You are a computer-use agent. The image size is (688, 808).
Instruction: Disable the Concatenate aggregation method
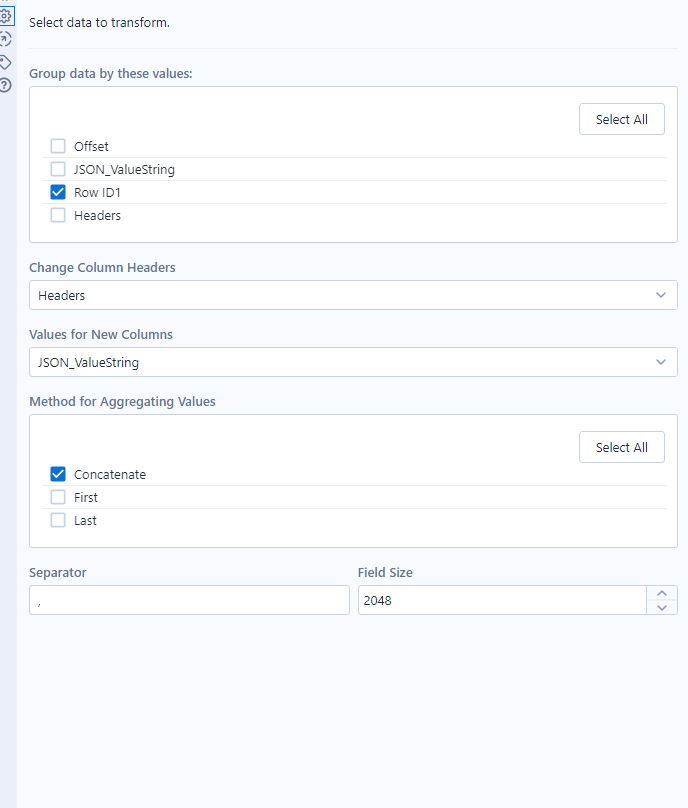tap(58, 474)
